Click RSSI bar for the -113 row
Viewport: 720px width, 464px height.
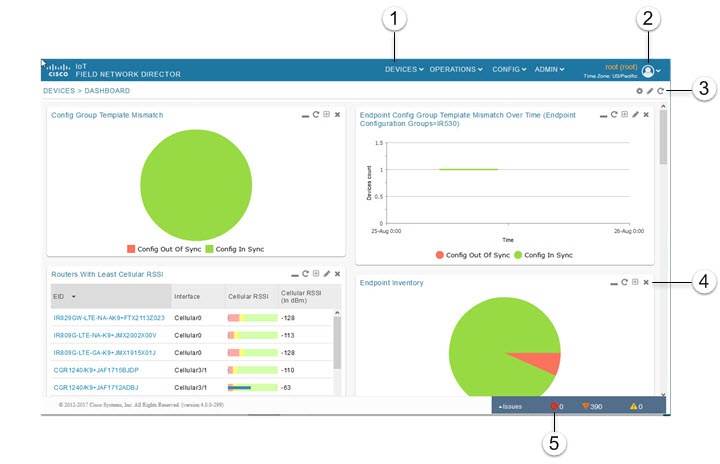tap(253, 335)
